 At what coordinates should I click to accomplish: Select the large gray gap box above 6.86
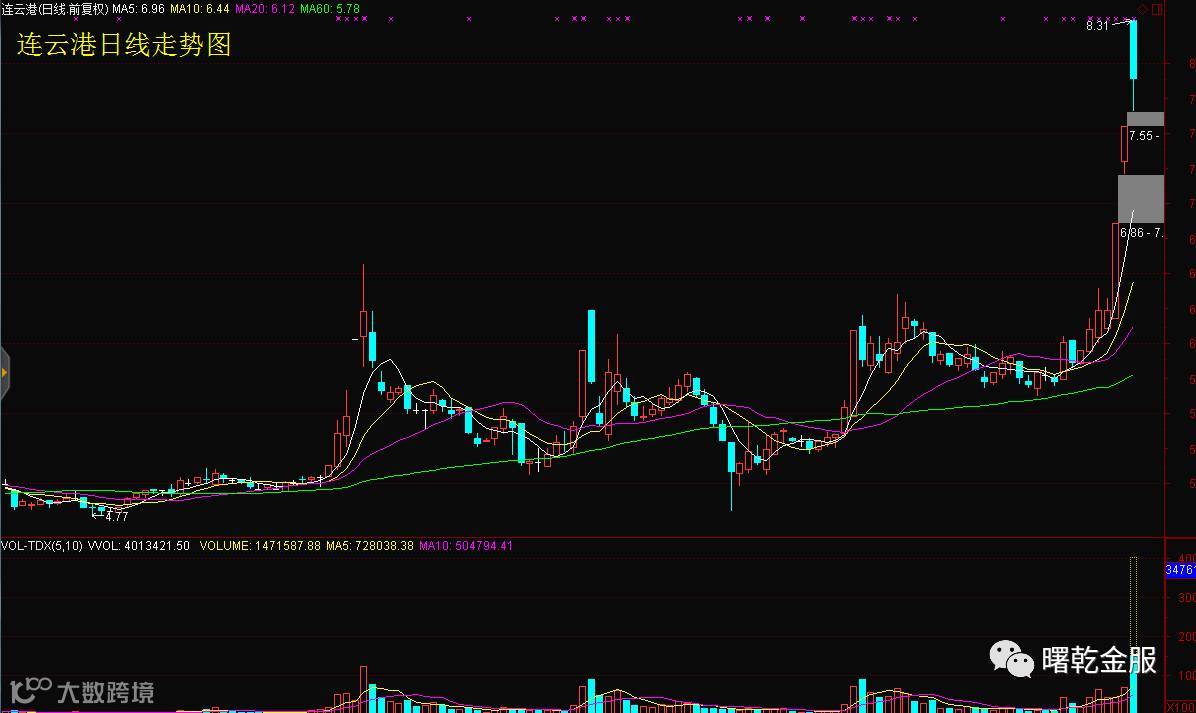coord(1141,199)
